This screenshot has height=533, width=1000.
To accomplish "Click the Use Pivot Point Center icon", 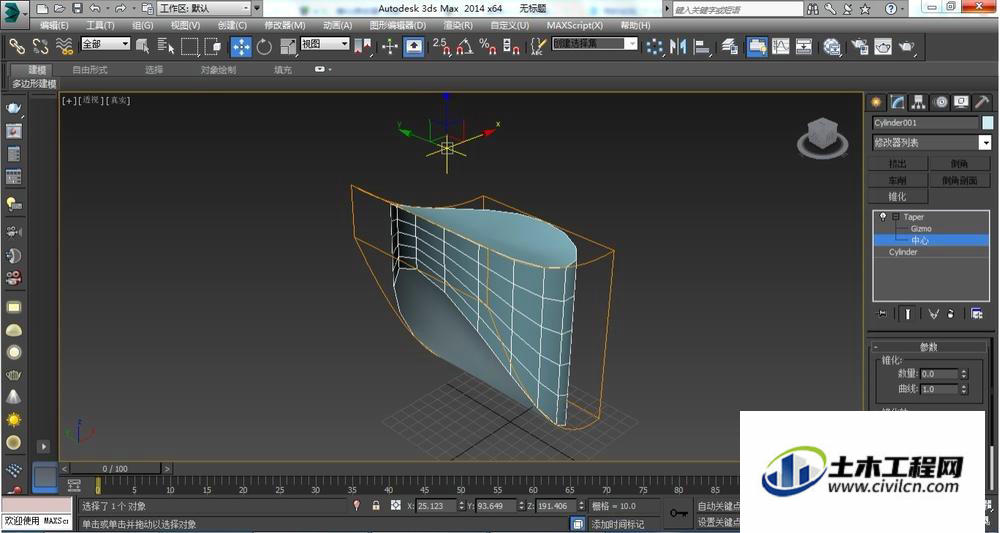I will coord(362,46).
